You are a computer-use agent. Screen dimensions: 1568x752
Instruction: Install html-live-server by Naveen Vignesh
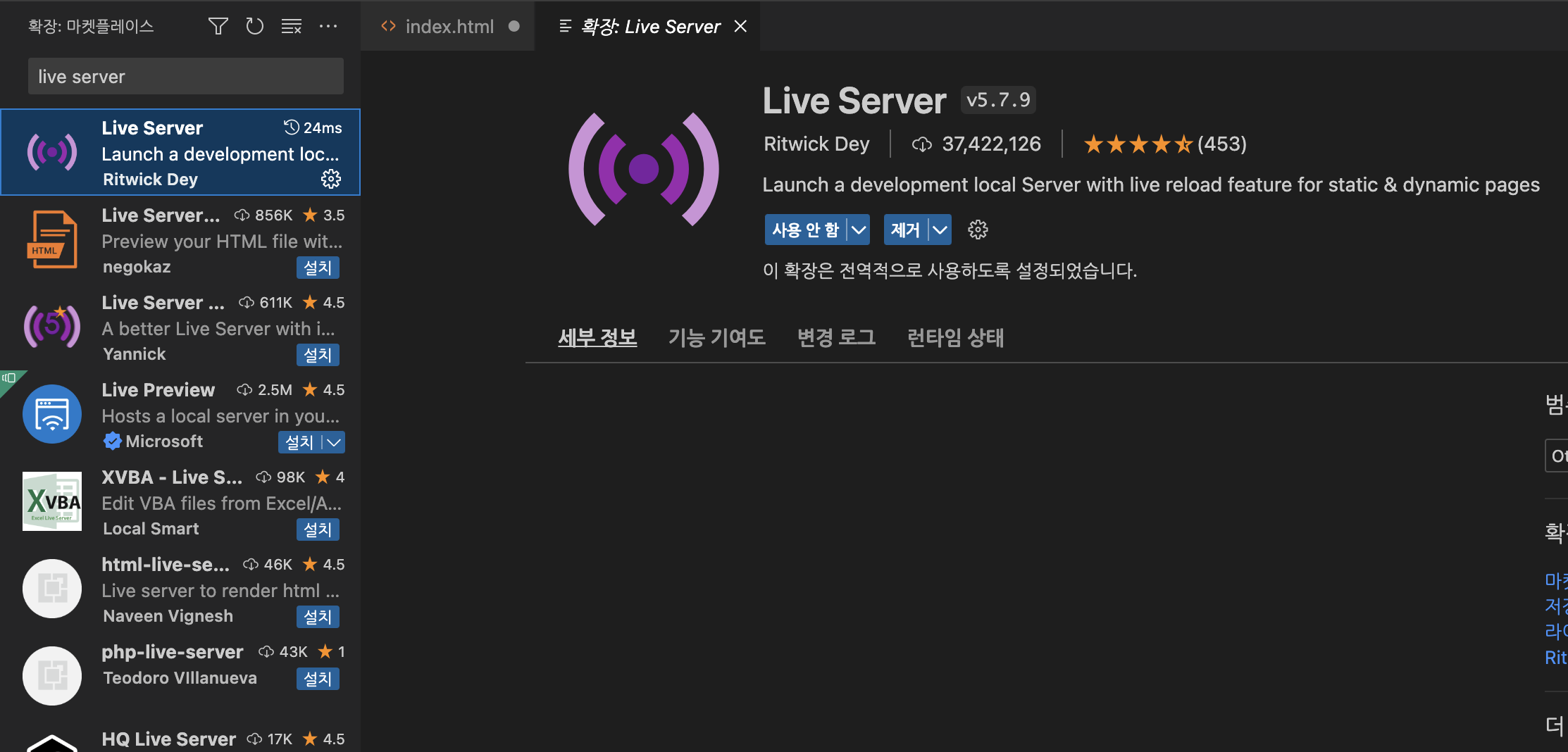(318, 617)
